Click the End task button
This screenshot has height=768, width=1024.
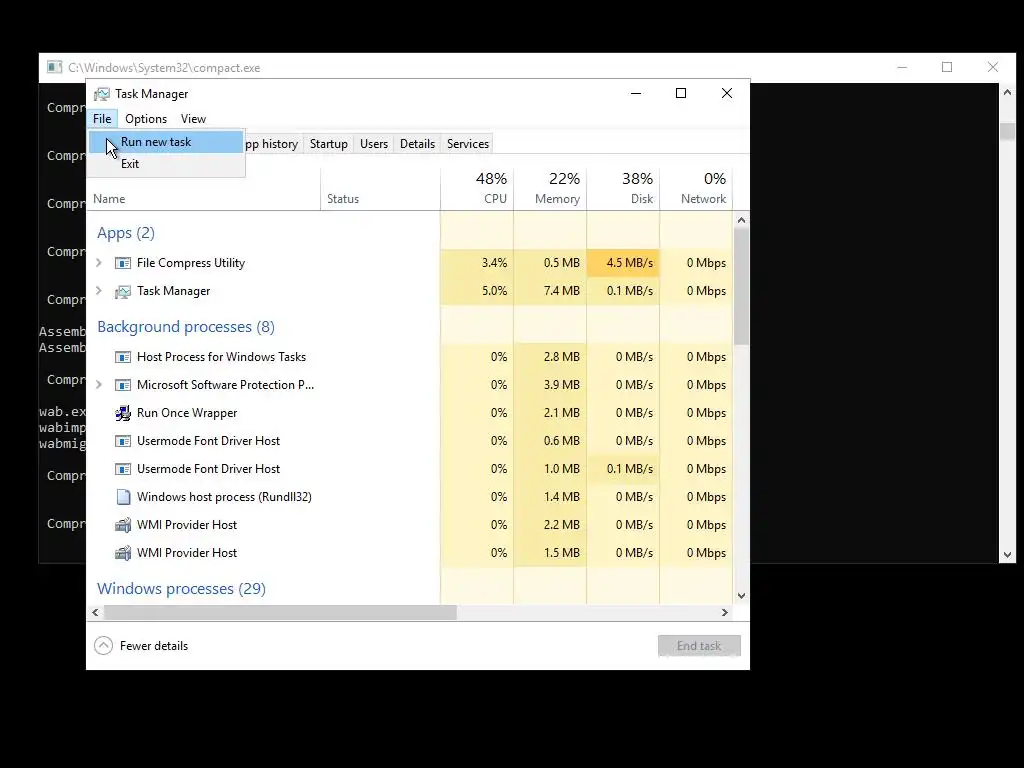click(x=699, y=646)
